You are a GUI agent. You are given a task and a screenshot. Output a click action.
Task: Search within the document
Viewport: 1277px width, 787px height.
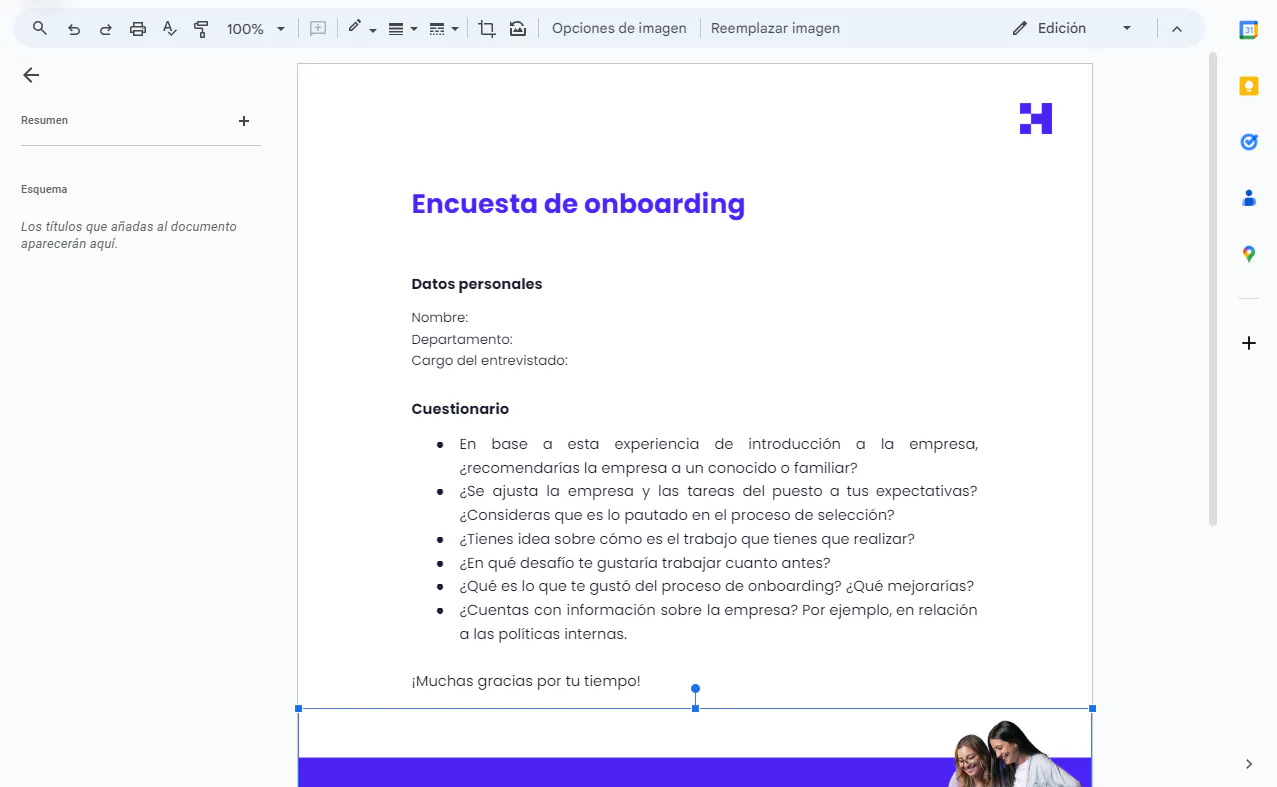point(40,28)
